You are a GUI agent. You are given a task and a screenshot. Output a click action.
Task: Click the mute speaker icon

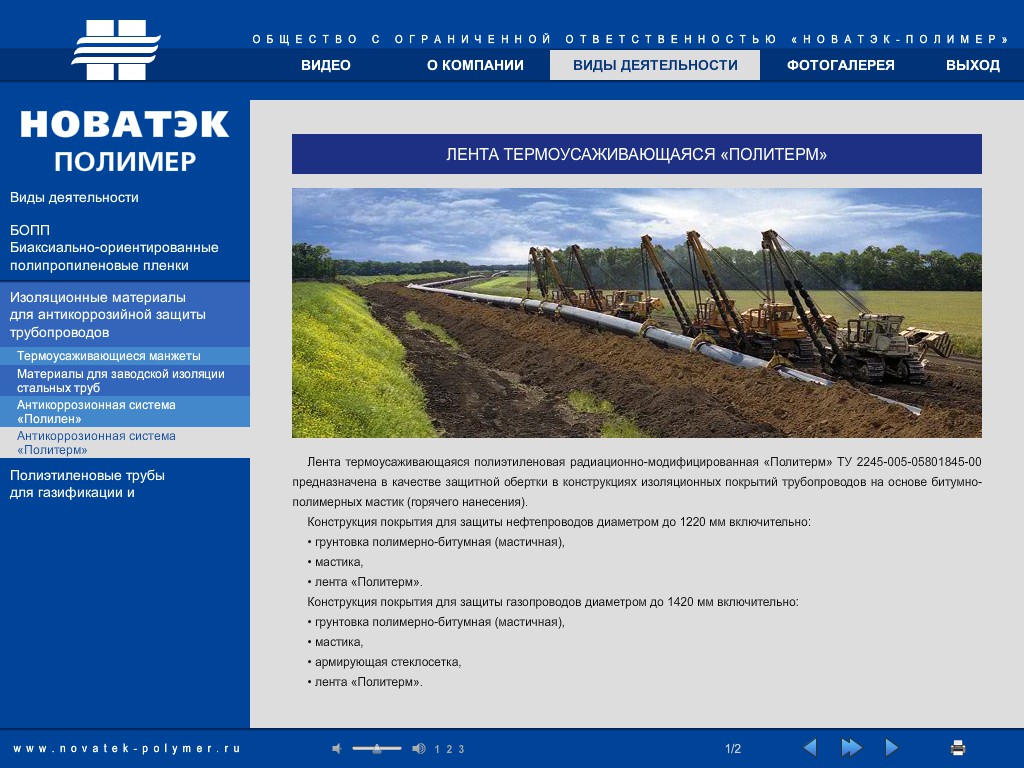337,748
